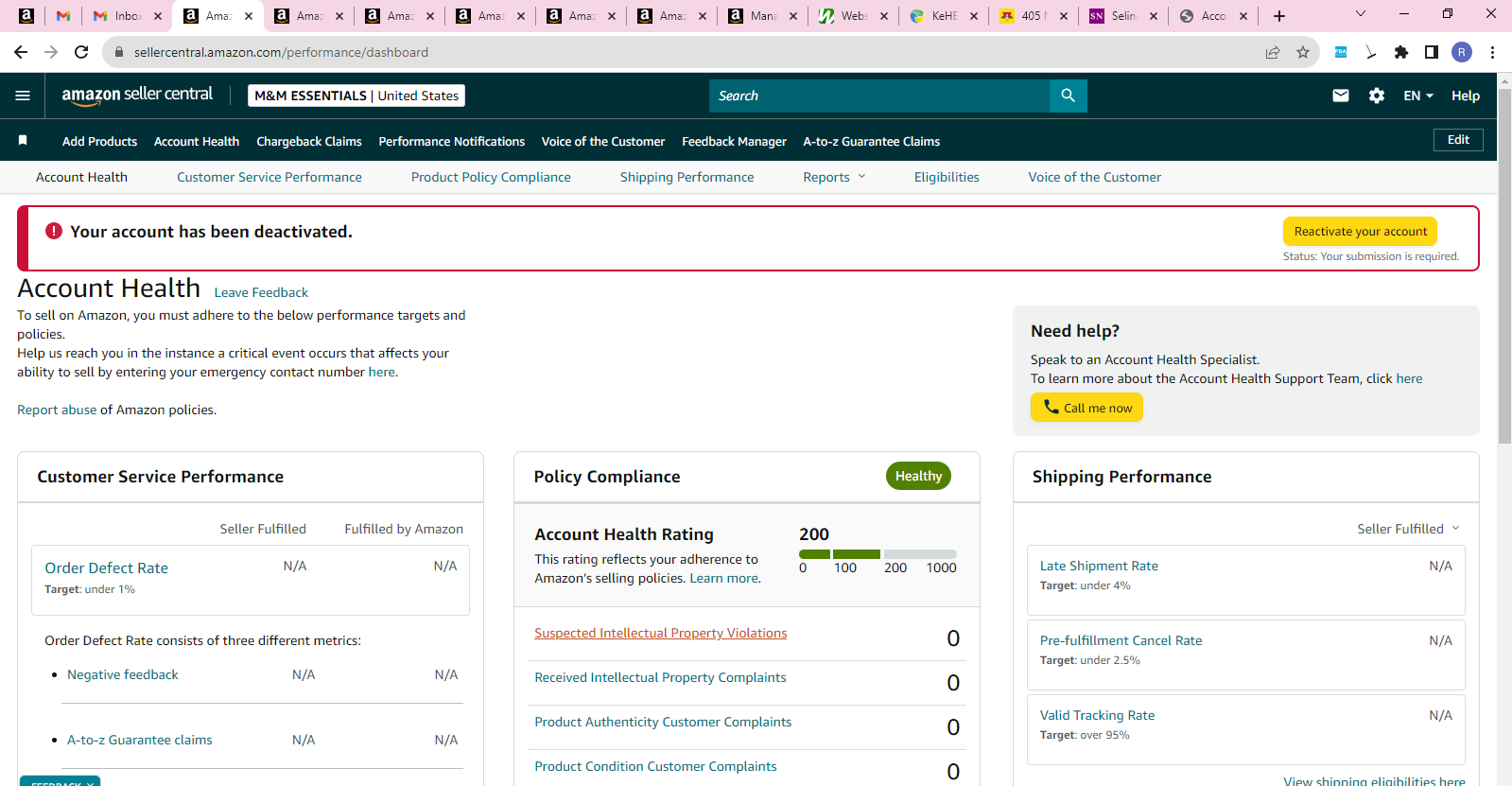1512x786 pixels.
Task: Open Voice of the Customer in the favorites bar
Action: point(603,141)
